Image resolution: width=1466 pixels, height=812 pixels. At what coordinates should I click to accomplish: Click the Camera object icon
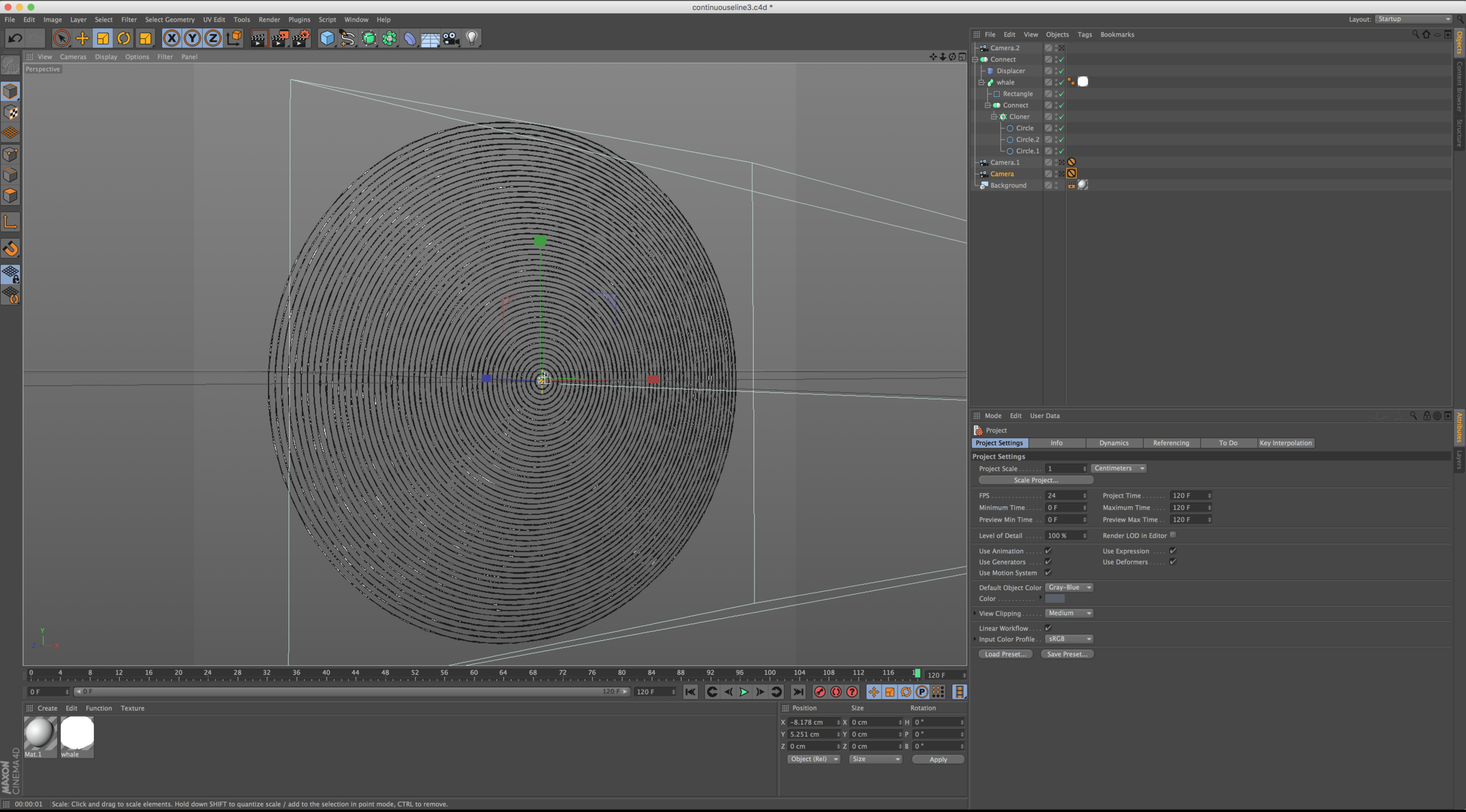451,39
